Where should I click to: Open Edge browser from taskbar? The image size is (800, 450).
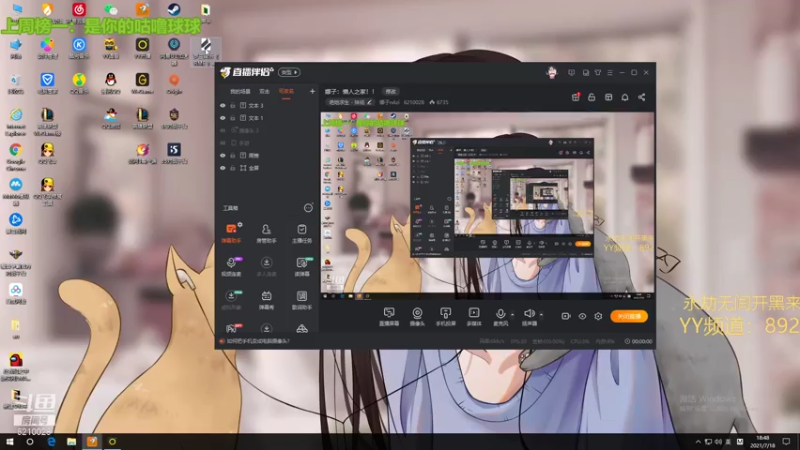[x=52, y=442]
